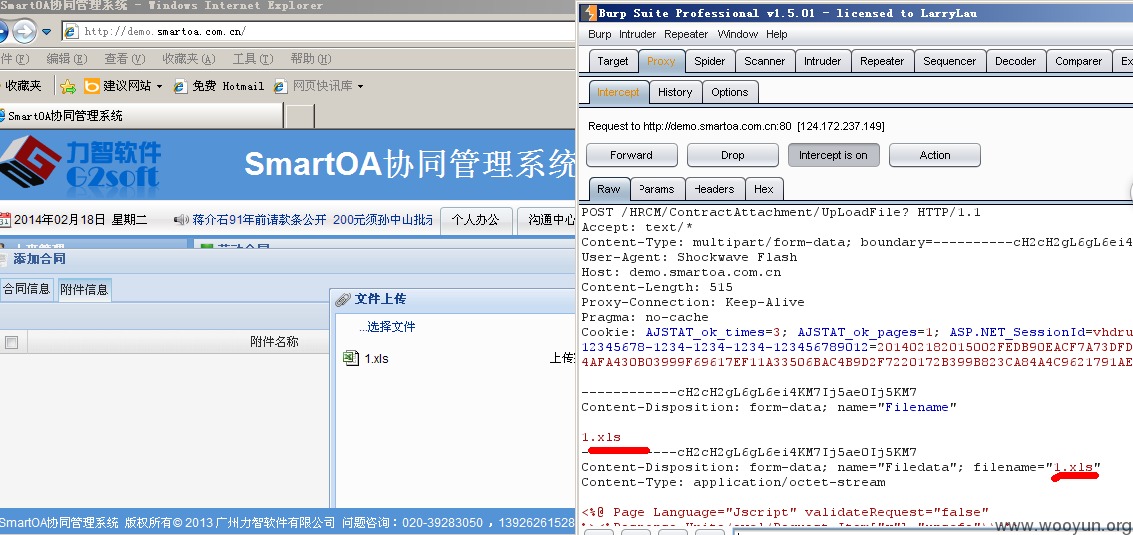Select the Headers request view tab
1133x535 pixels.
714,189
